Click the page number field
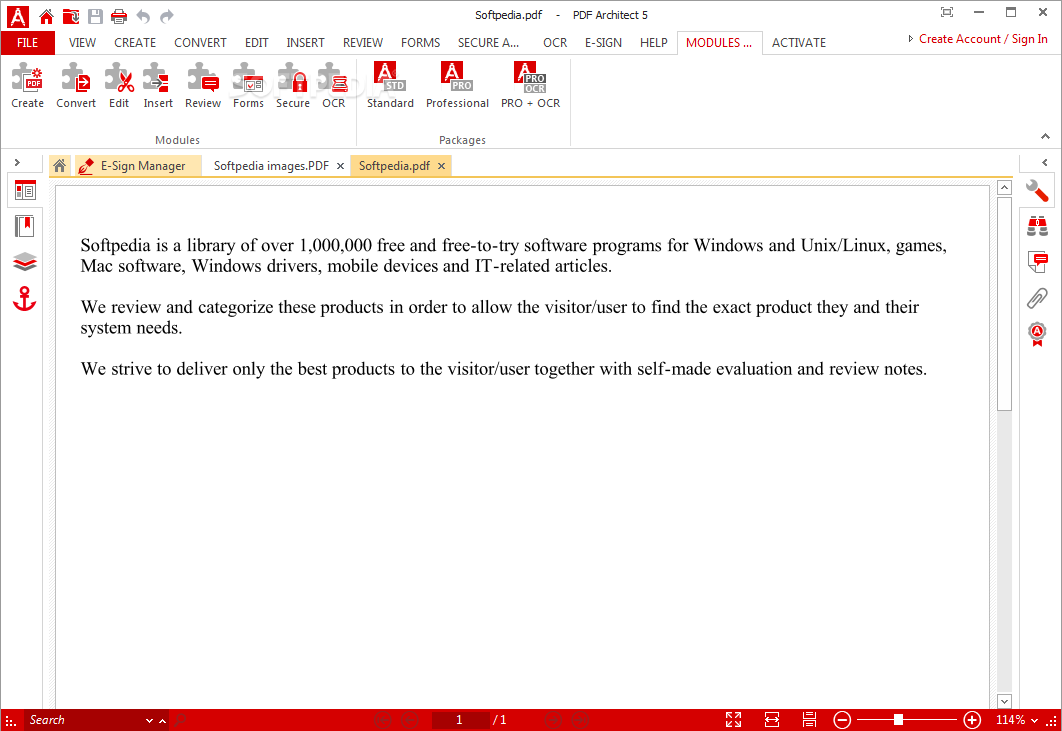The height and width of the screenshot is (731, 1062). [x=459, y=720]
